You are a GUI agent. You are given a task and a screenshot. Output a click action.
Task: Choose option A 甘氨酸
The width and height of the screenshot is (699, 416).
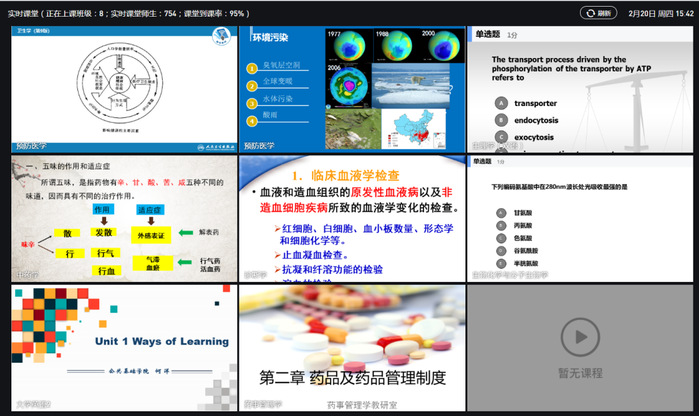(514, 213)
